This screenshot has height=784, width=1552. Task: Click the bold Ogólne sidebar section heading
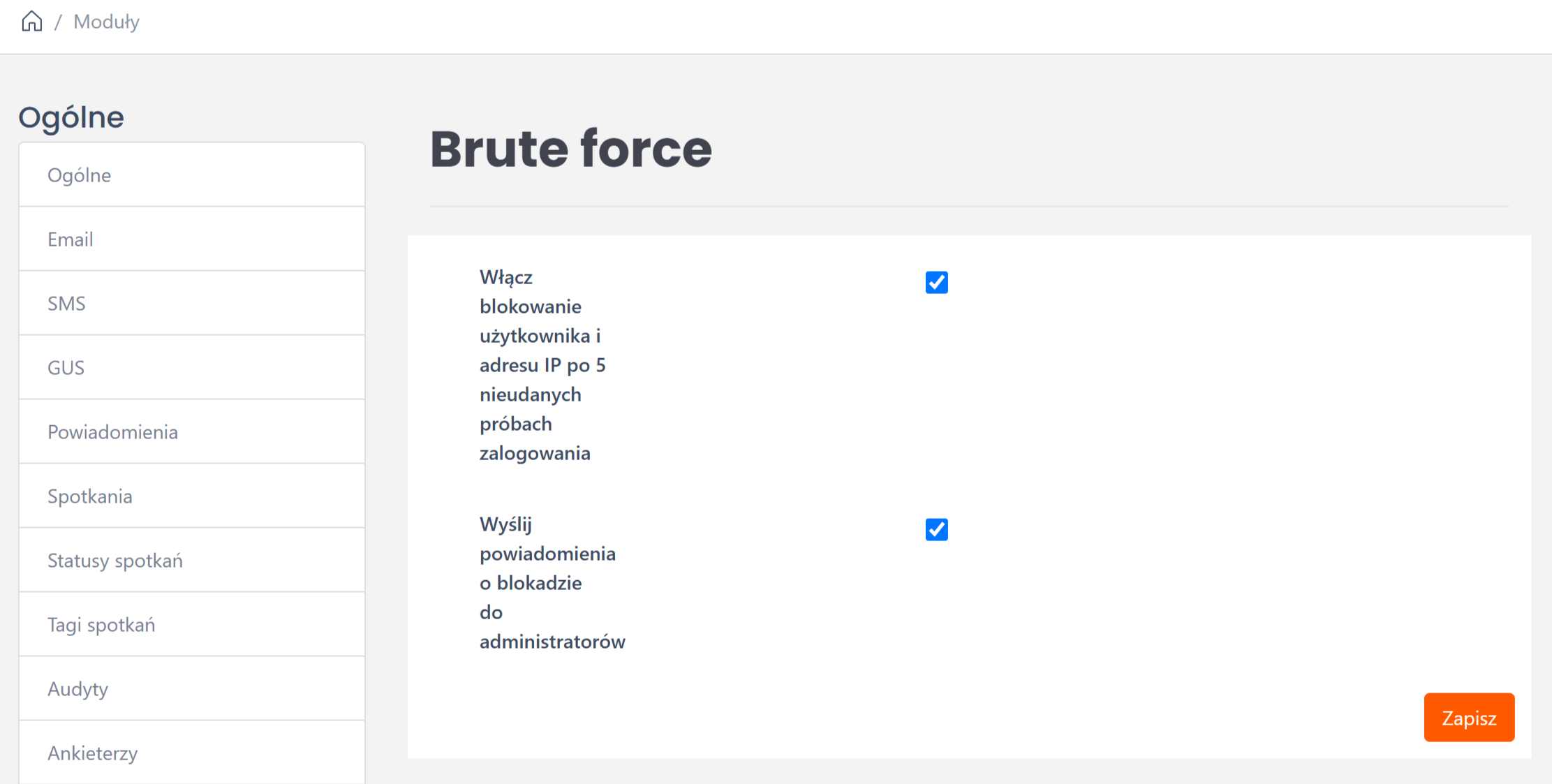point(71,117)
